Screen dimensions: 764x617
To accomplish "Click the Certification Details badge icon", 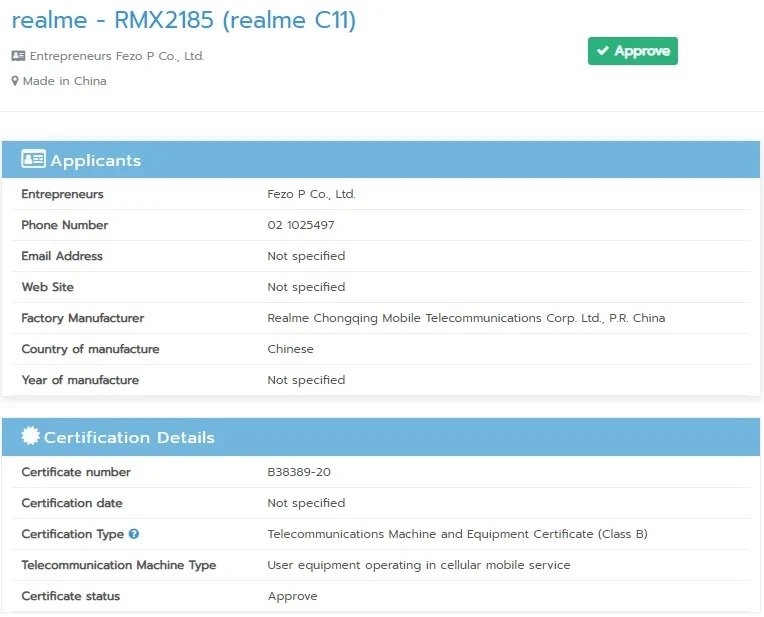I will point(30,436).
